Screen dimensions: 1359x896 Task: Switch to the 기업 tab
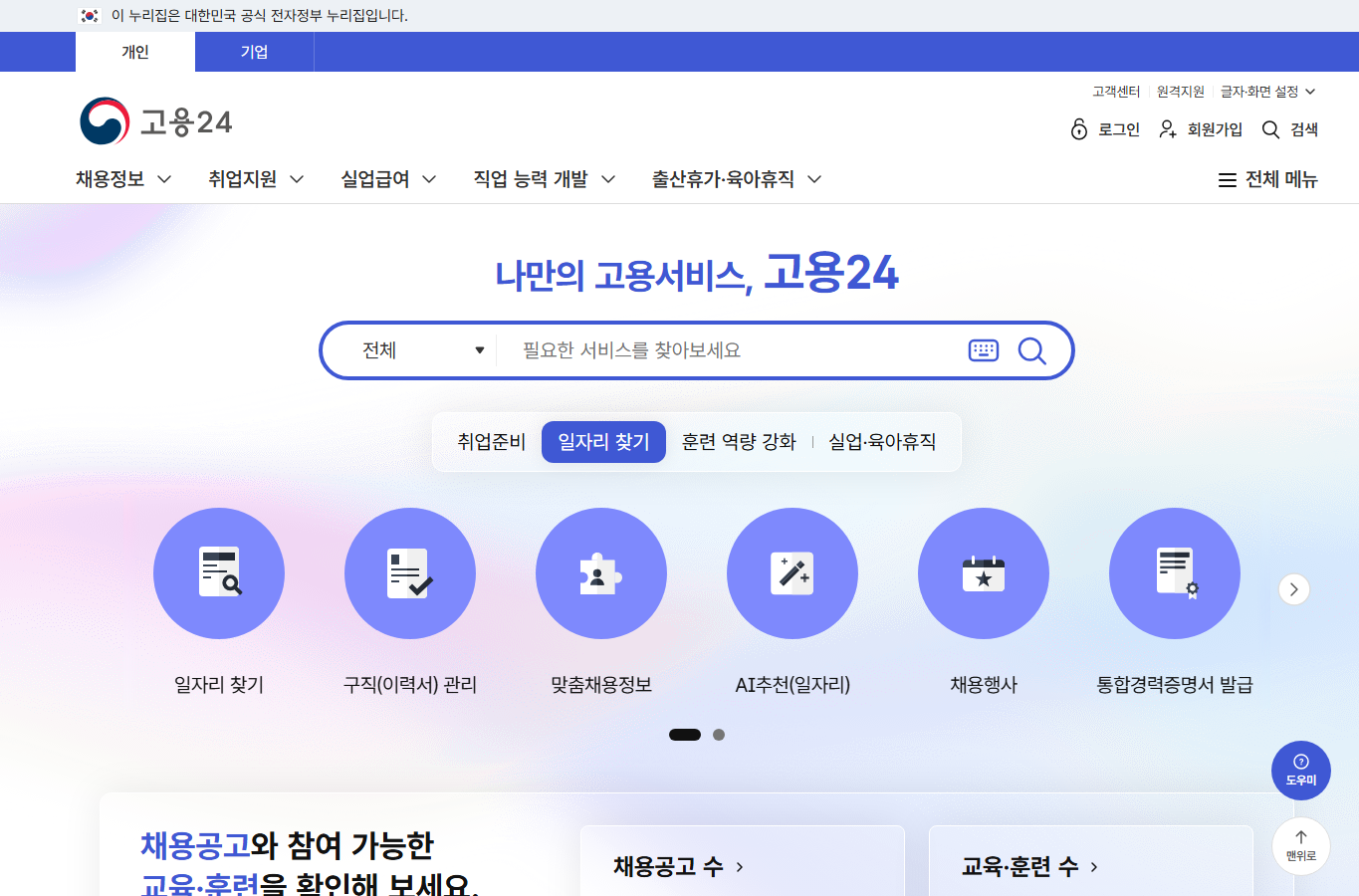[255, 52]
